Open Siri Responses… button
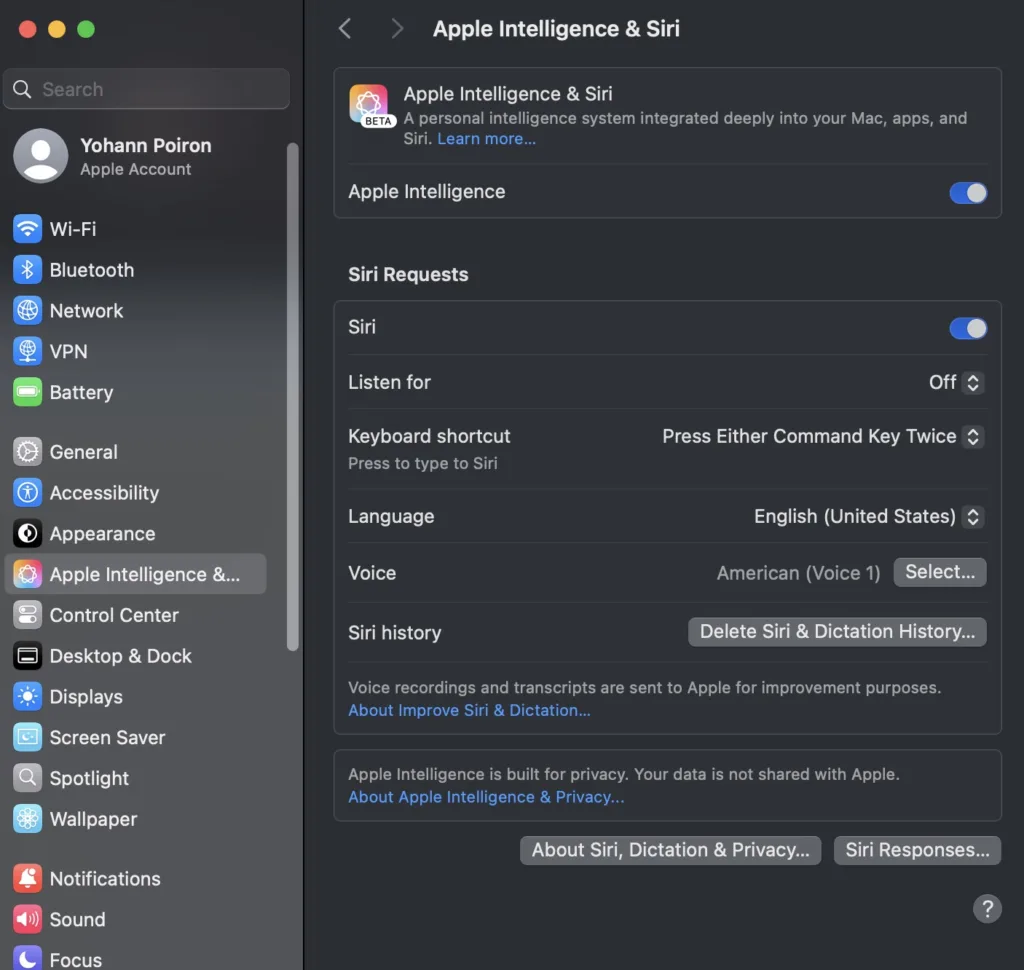Viewport: 1024px width, 970px height. click(917, 850)
